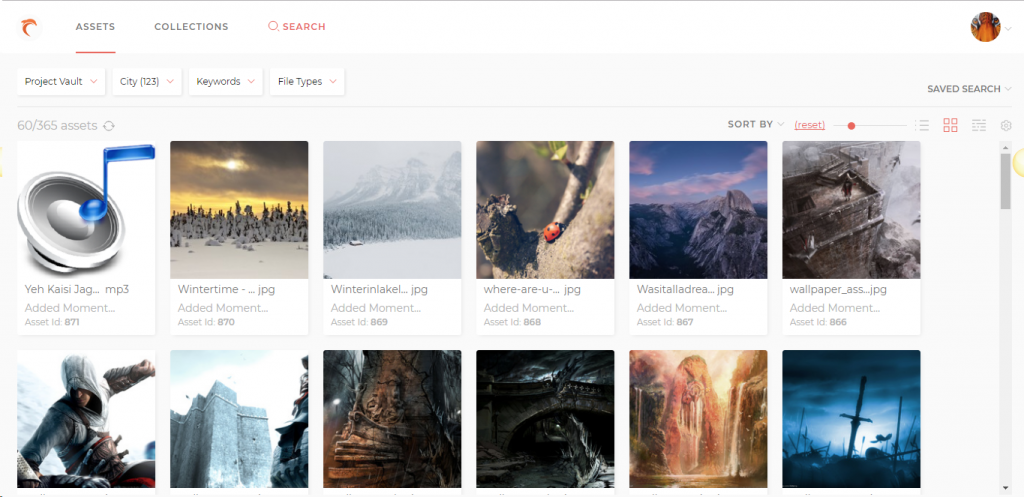The image size is (1024, 497).
Task: Click the magnifier Search icon
Action: [273, 27]
